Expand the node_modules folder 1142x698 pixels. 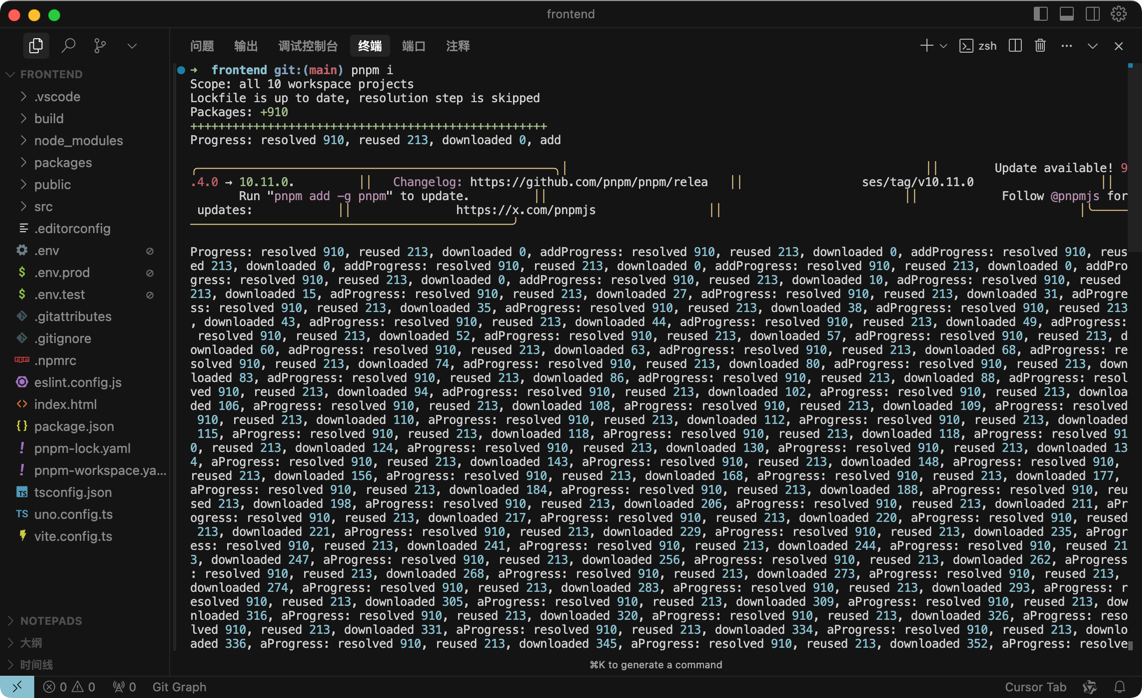coord(78,141)
